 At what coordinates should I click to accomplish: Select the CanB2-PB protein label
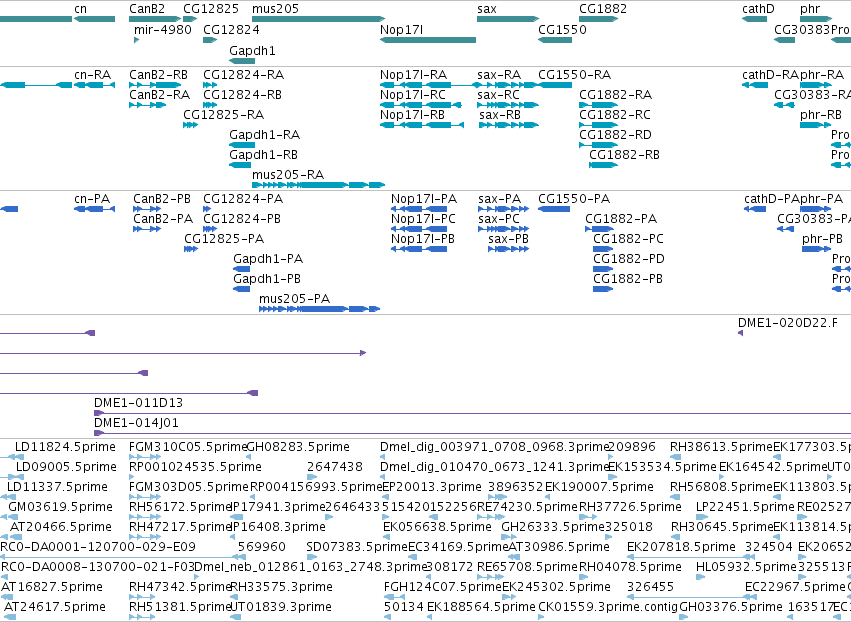[x=162, y=199]
